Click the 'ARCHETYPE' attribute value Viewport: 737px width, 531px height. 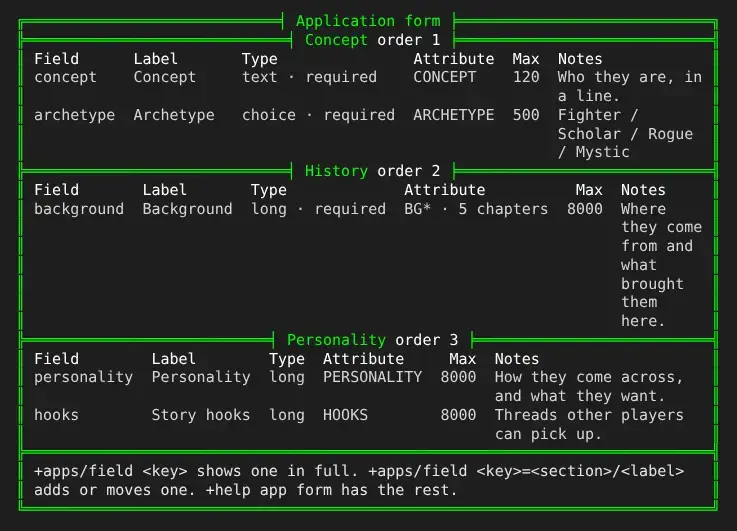[x=454, y=115]
